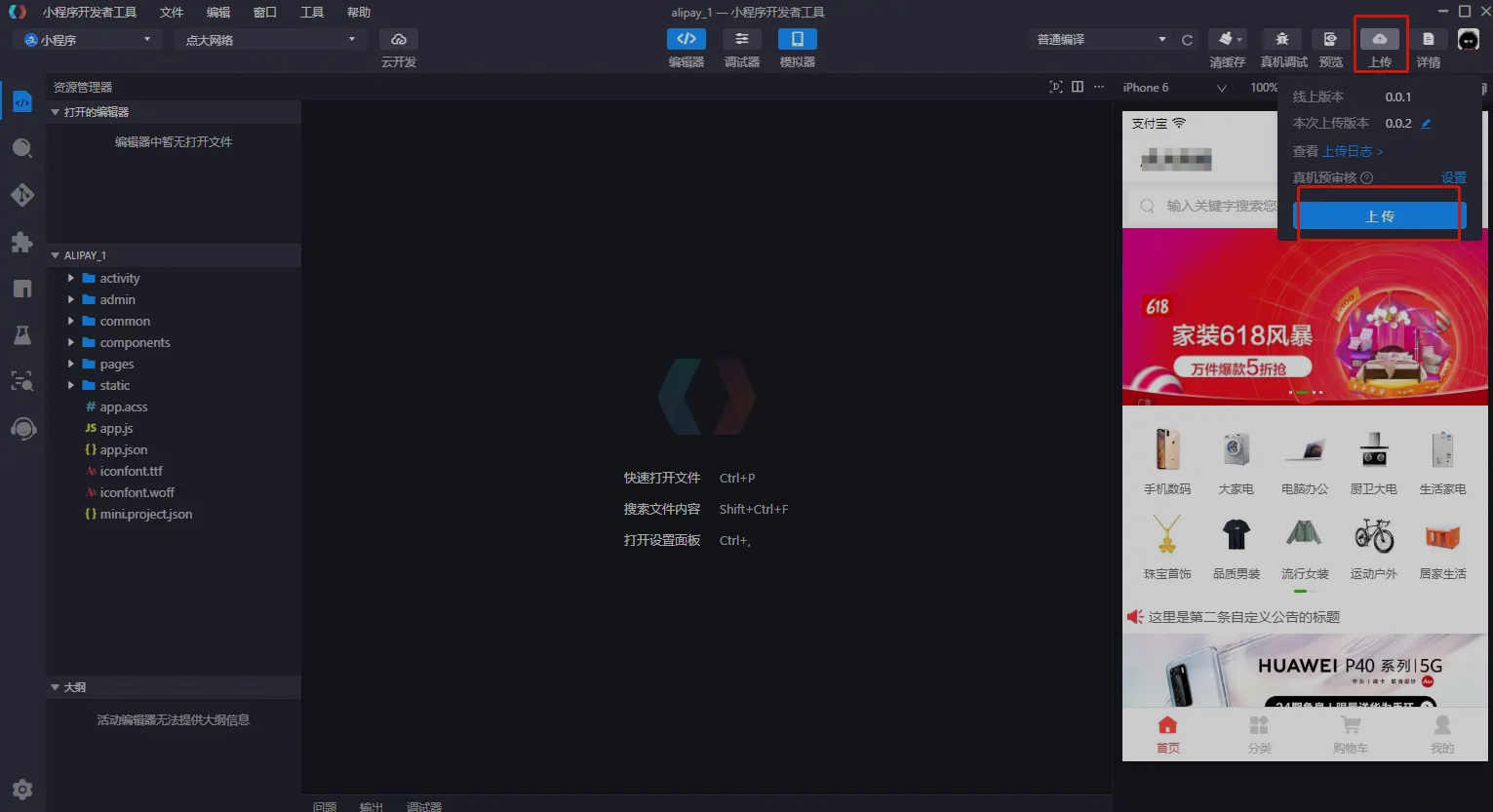Click the flask test icon in sidebar
The image size is (1493, 812).
22,335
